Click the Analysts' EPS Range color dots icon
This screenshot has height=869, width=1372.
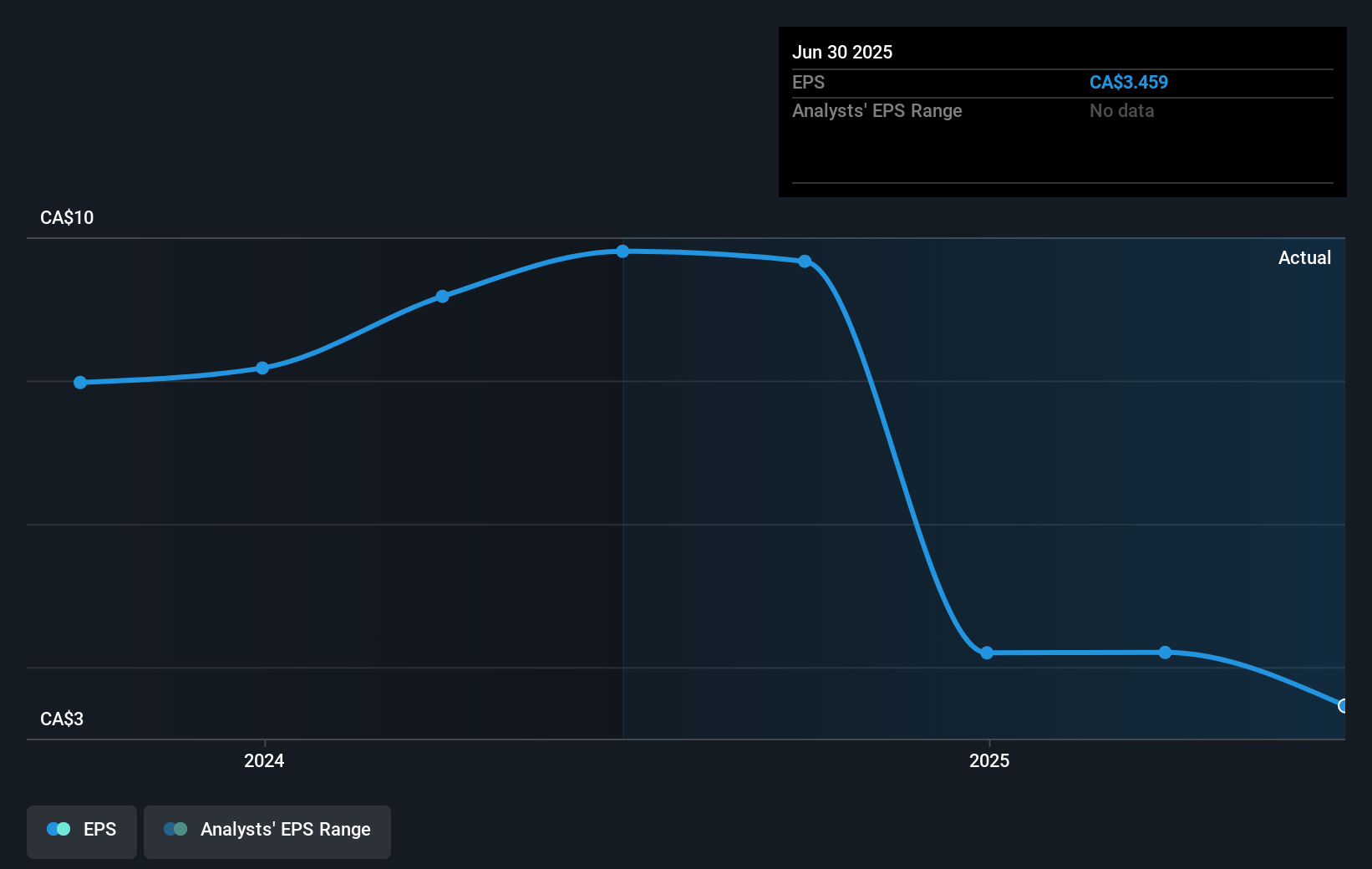[x=175, y=829]
